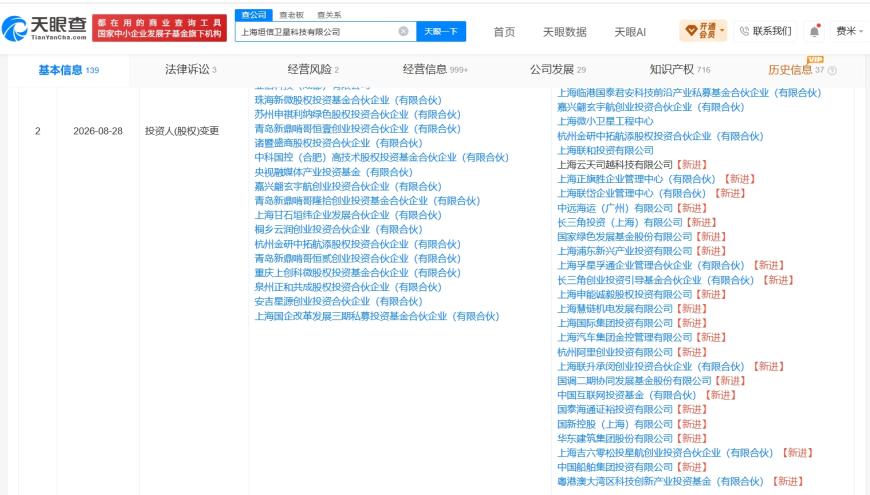Select the 查关系 search tab
Screen dimensions: 870x495
coord(329,15)
